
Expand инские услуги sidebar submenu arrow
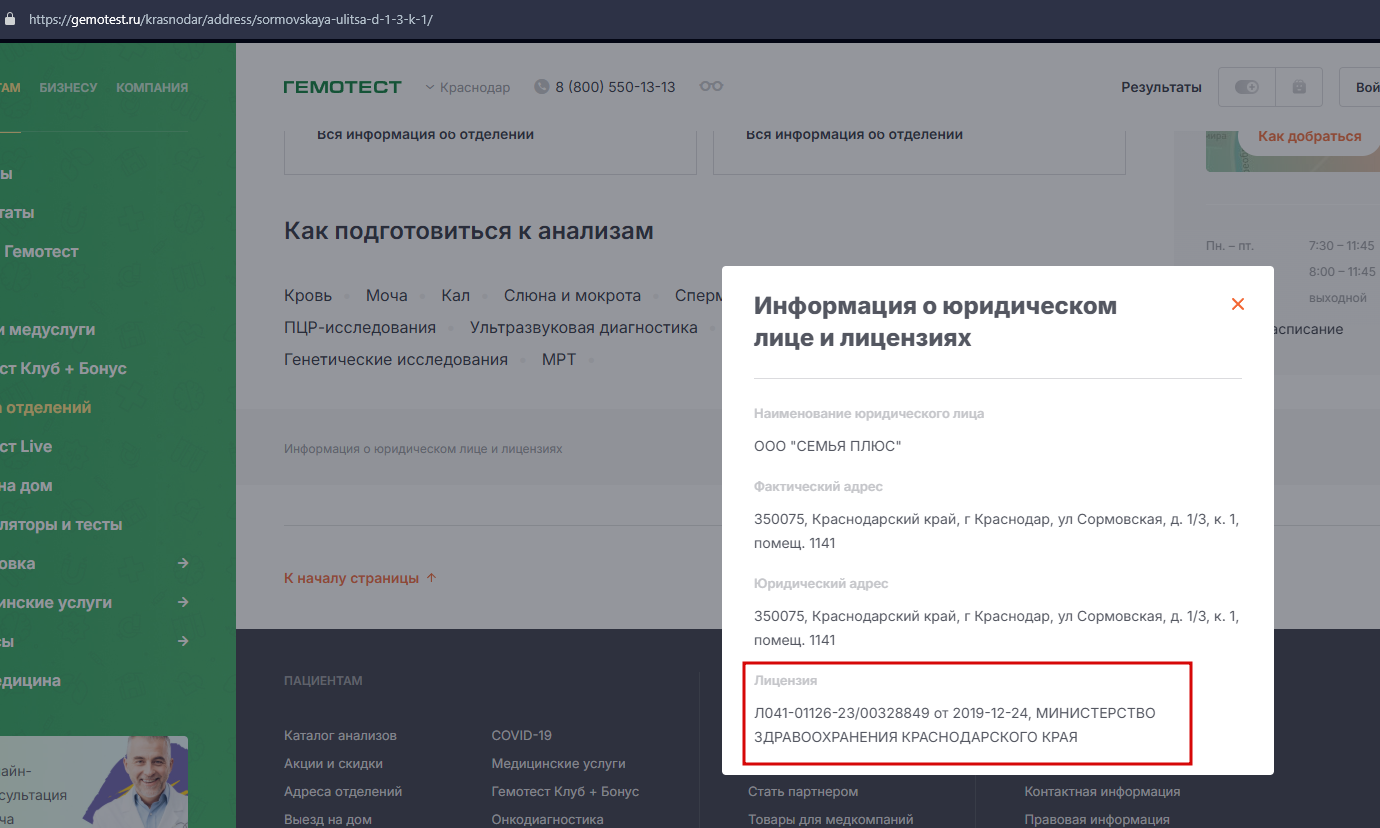(x=183, y=602)
